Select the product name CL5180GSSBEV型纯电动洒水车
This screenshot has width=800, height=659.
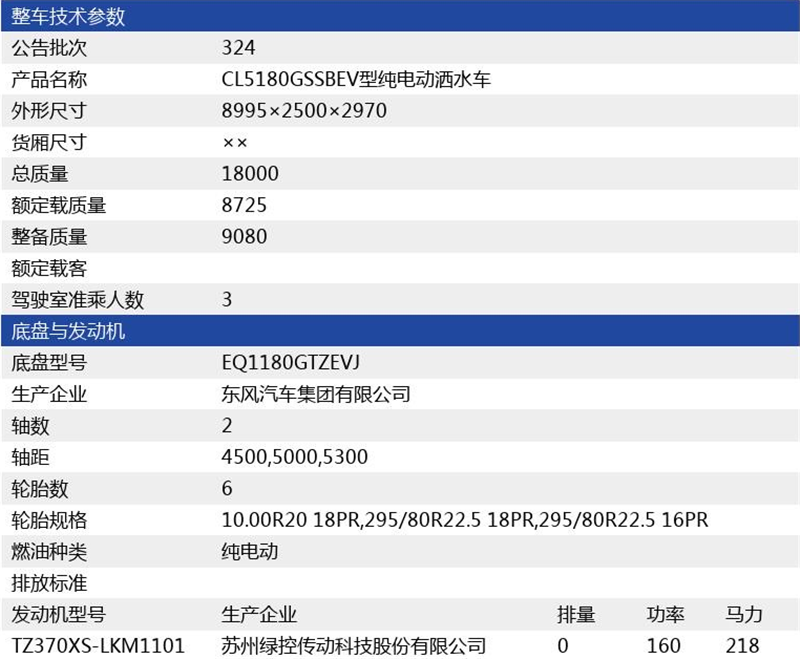(356, 79)
